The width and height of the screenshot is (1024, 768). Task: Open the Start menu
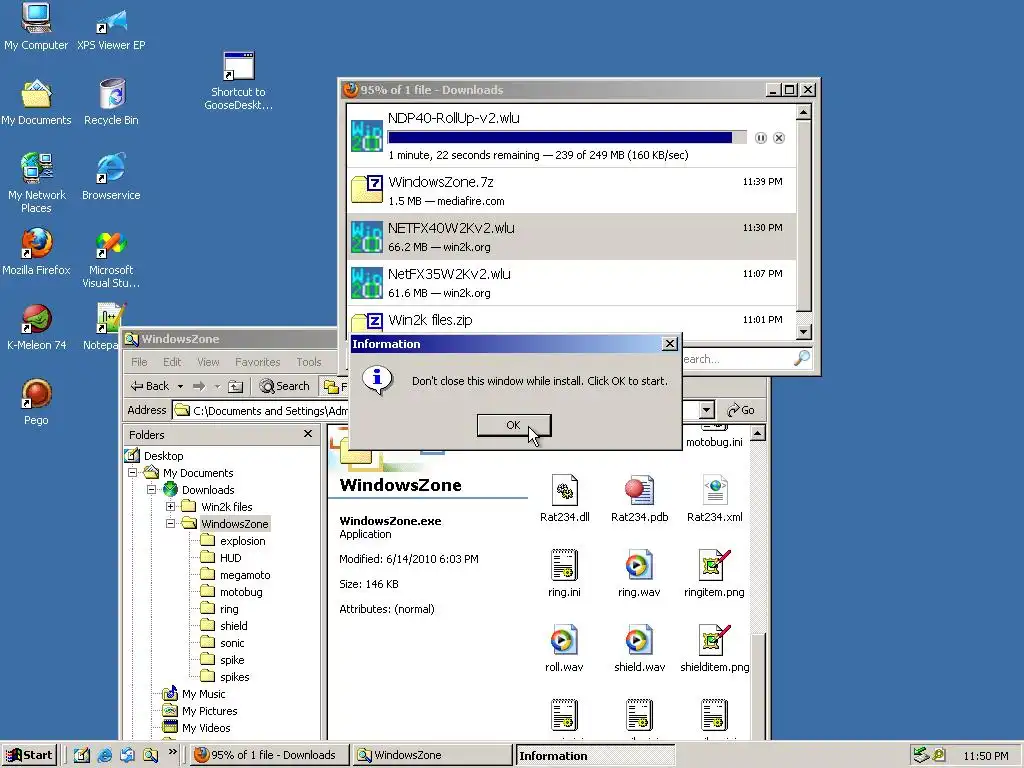tap(29, 755)
